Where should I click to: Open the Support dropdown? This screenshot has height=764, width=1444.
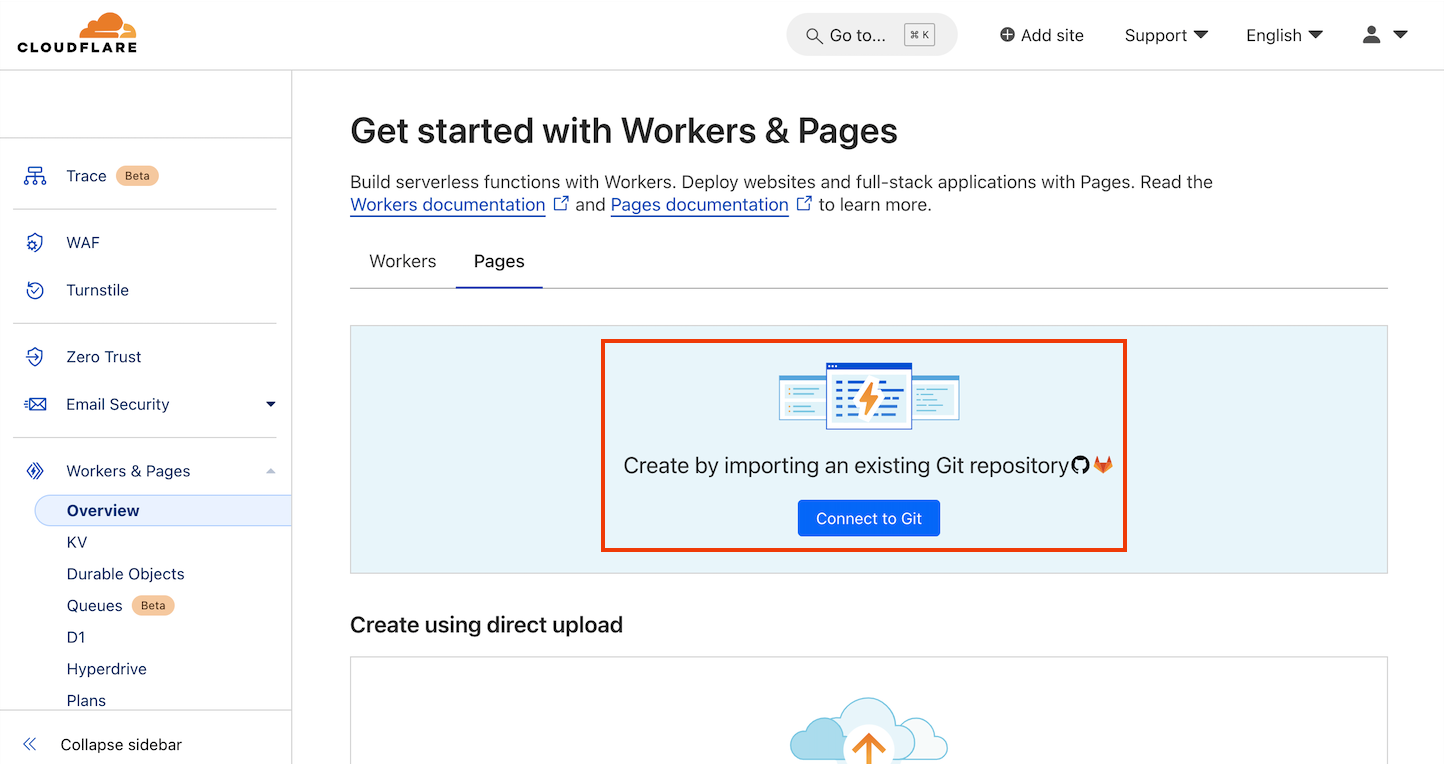tap(1166, 35)
